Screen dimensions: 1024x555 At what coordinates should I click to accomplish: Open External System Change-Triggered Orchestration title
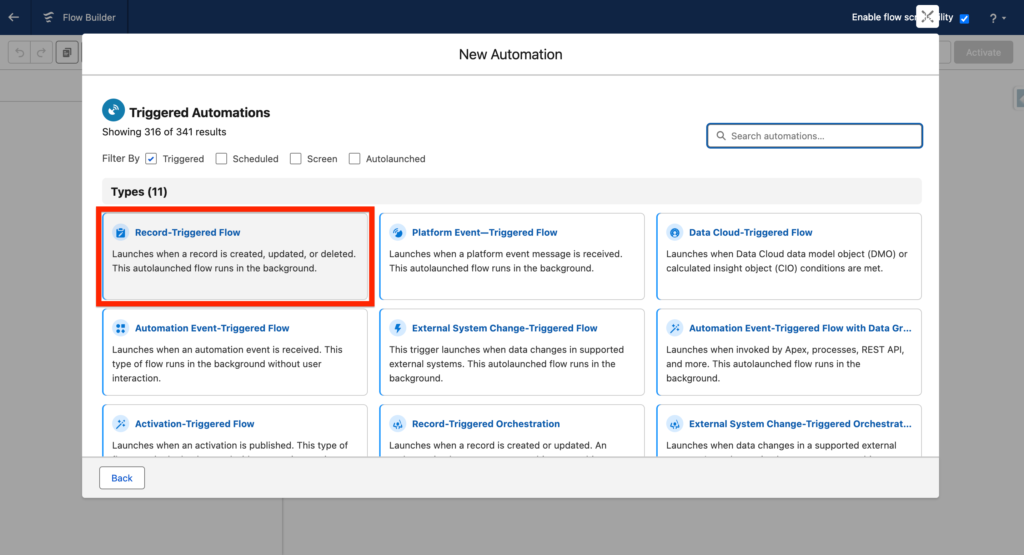pyautogui.click(x=799, y=424)
